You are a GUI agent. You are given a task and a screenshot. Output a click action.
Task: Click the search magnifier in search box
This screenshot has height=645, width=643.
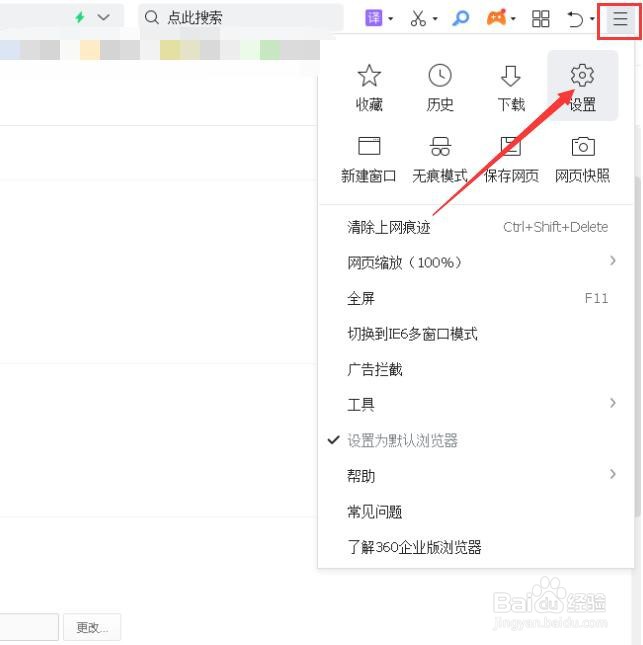click(151, 18)
